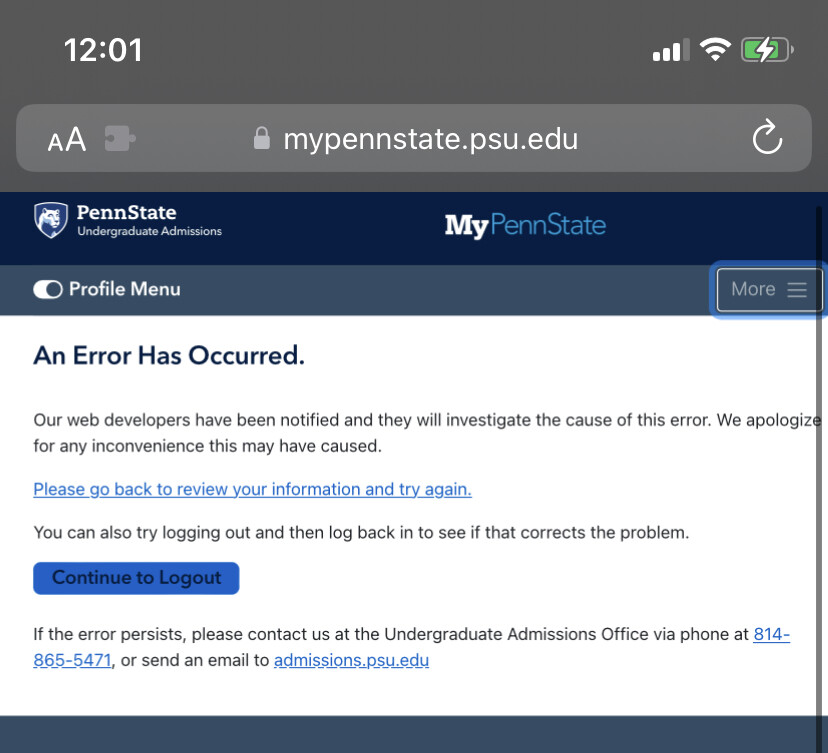Image resolution: width=828 pixels, height=753 pixels.
Task: Tap the Profile Menu label
Action: point(125,289)
